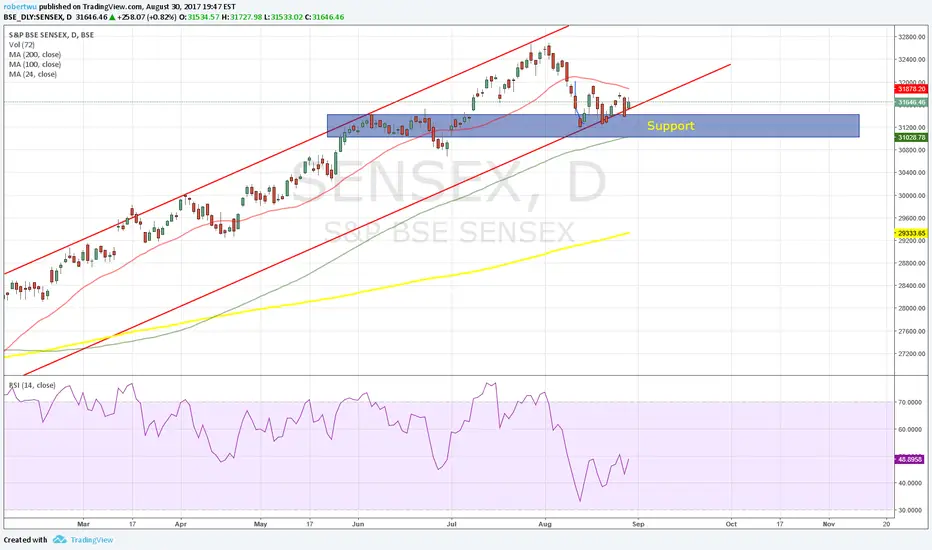The height and width of the screenshot is (550, 932).
Task: Click the 70.0000 RSI axis label
Action: click(910, 403)
